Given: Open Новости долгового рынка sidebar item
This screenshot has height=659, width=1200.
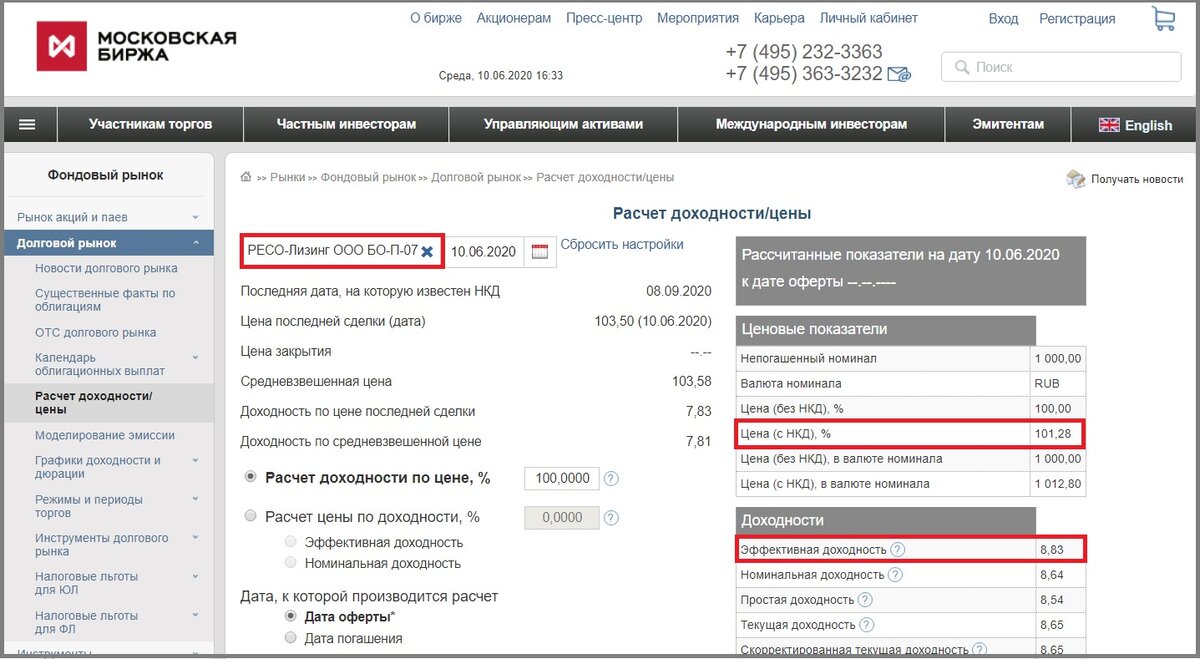Looking at the screenshot, I should coord(106,268).
